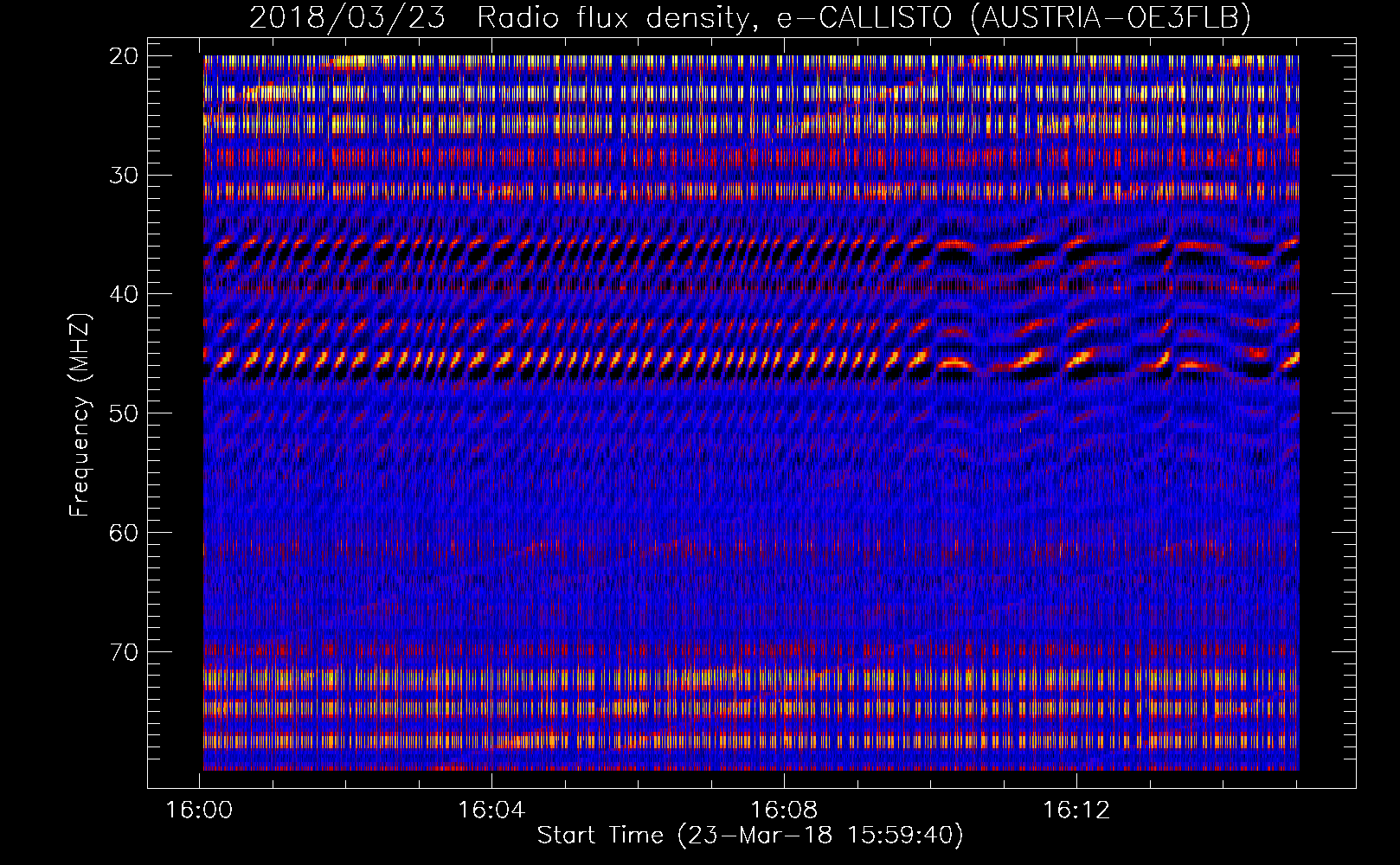Viewport: 1400px width, 865px height.
Task: Click the 40 frequency tick label
Action: pyautogui.click(x=125, y=294)
